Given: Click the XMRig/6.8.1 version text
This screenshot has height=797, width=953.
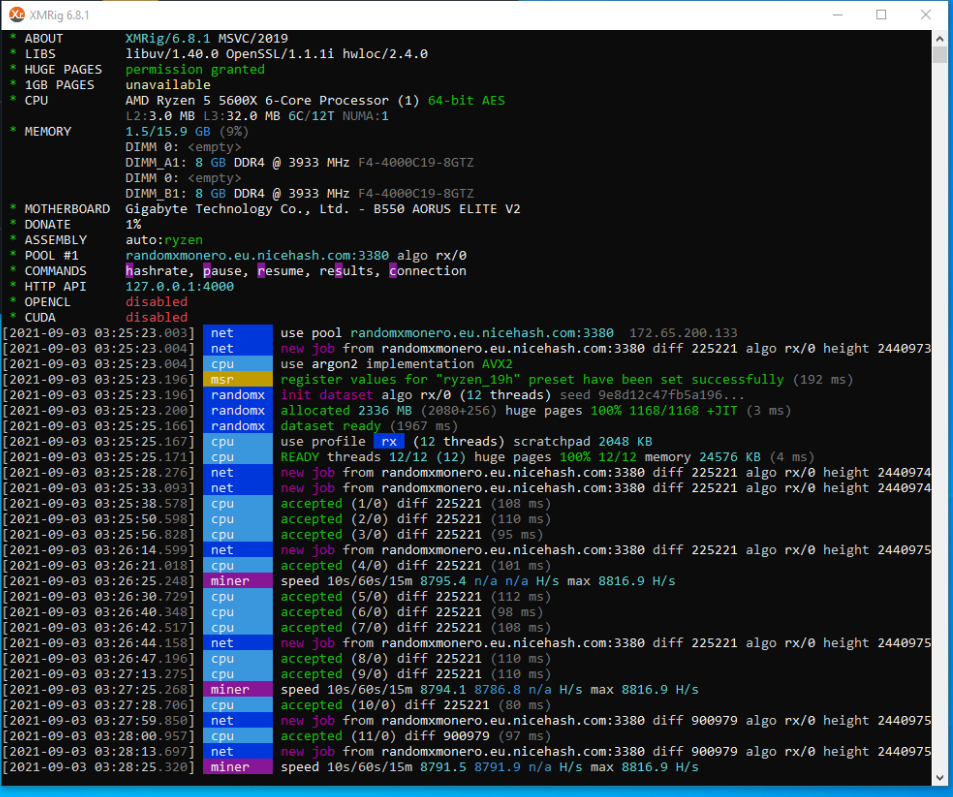Looking at the screenshot, I should pos(168,38).
